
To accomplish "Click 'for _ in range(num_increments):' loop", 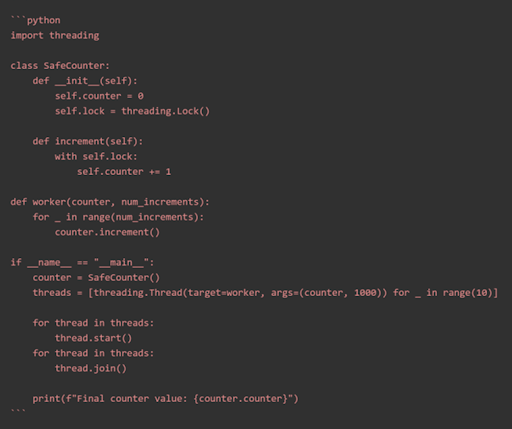I will coord(118,217).
